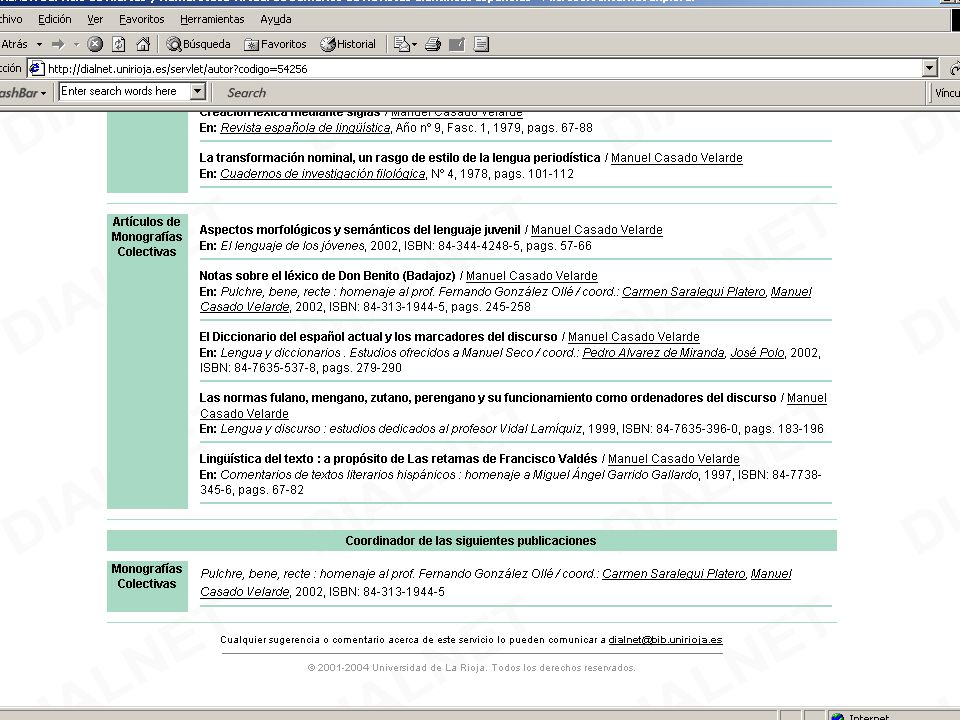Open the José Polo coordinator link
The image size is (960, 720).
click(x=757, y=353)
